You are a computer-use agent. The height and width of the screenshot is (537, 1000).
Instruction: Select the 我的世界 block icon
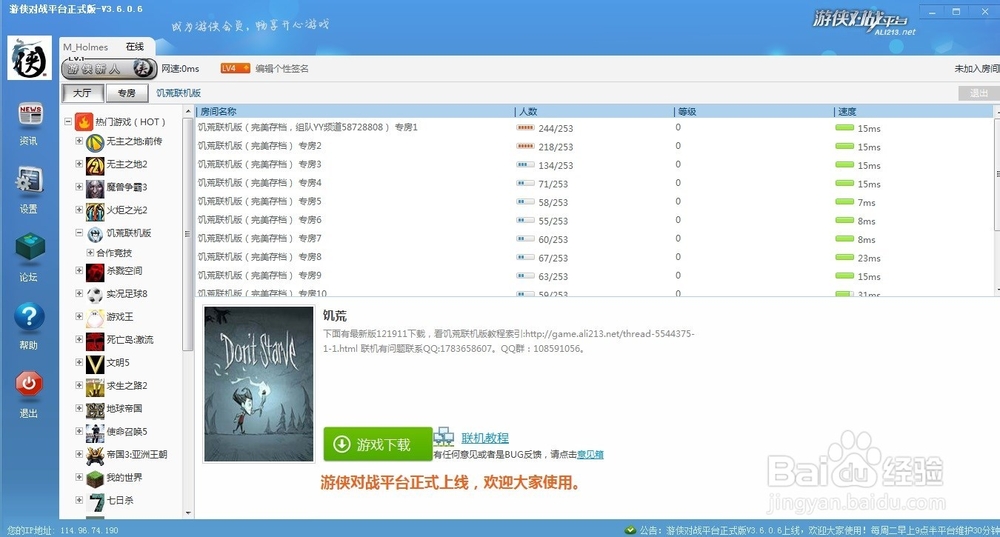point(95,478)
